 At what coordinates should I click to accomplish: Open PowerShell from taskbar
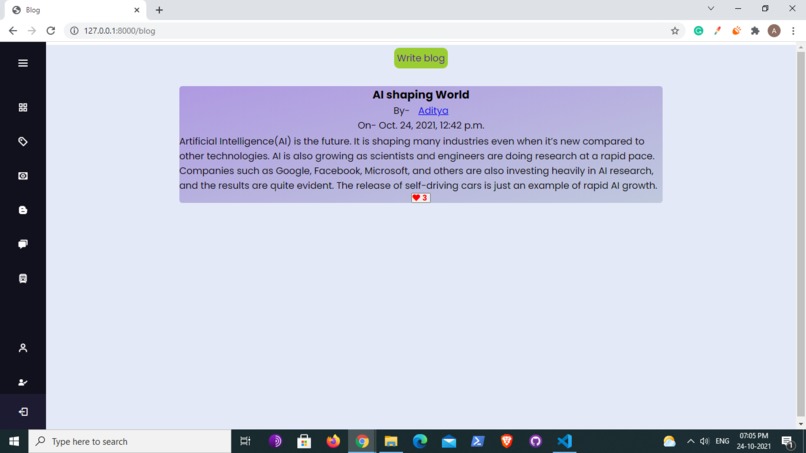(x=478, y=441)
